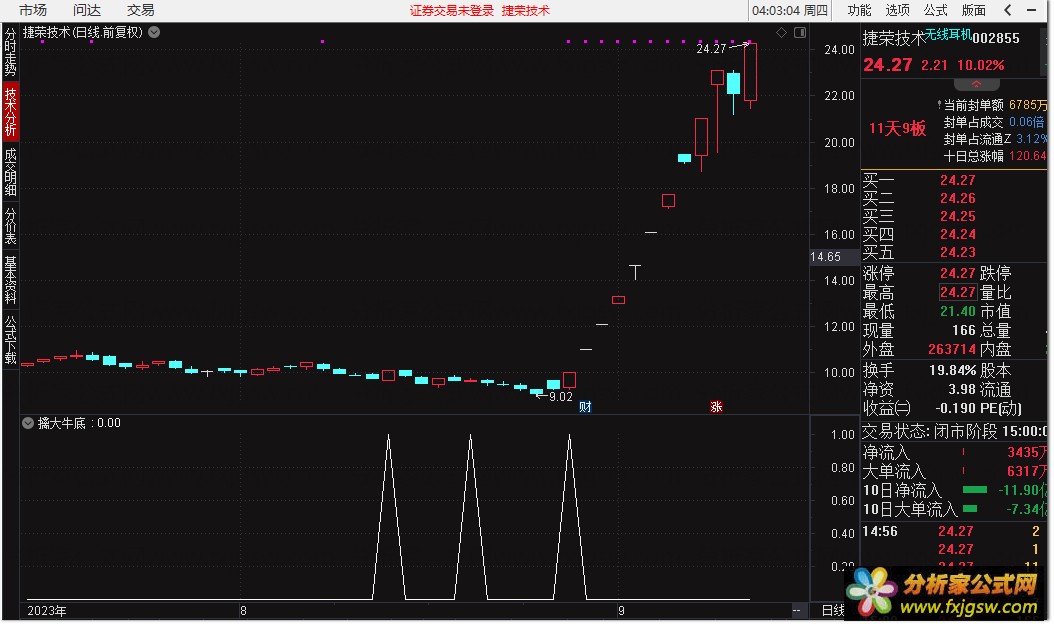Click the 10.02% change percentage

tap(981, 65)
